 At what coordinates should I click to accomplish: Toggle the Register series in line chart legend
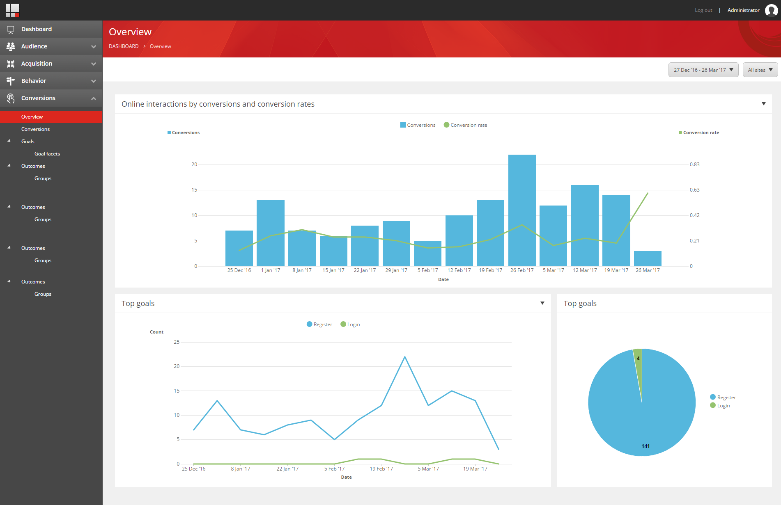(319, 324)
